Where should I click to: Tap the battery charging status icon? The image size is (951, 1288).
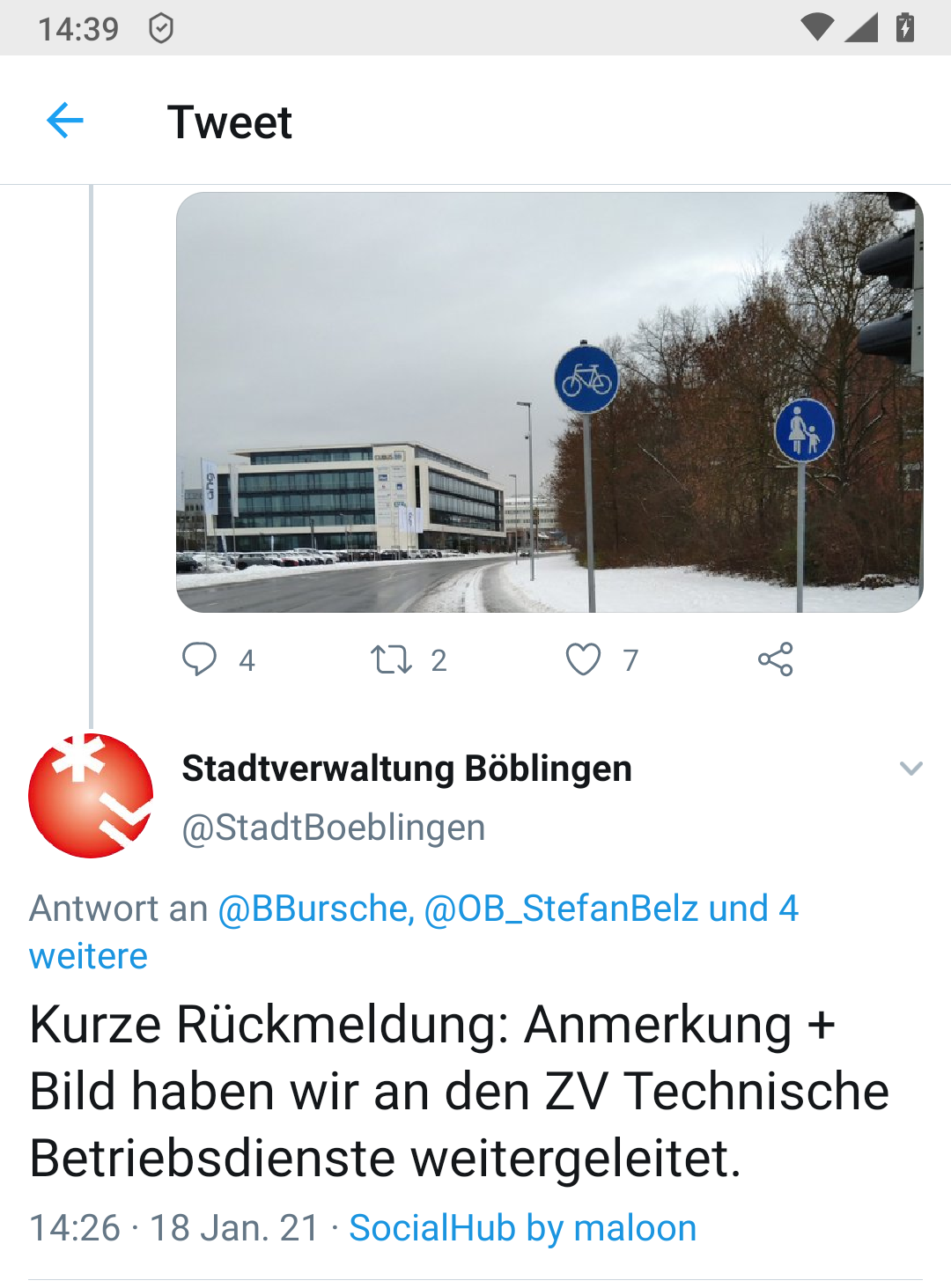point(905,27)
